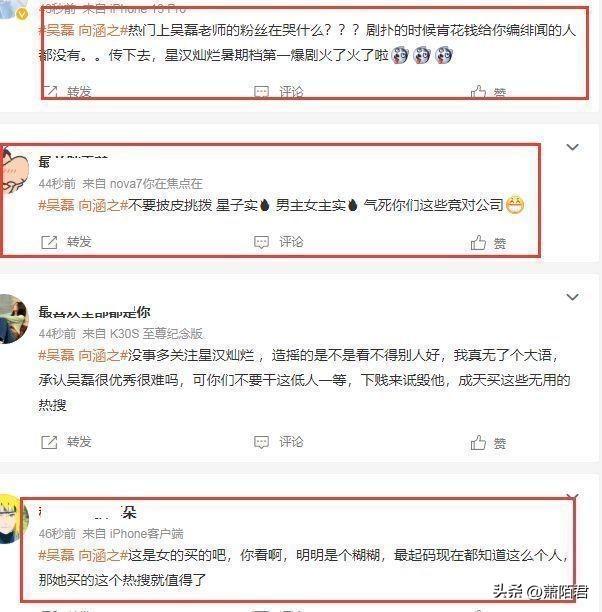The height and width of the screenshot is (612, 602).
Task: Click 转发 text on first post
Action: [79, 92]
